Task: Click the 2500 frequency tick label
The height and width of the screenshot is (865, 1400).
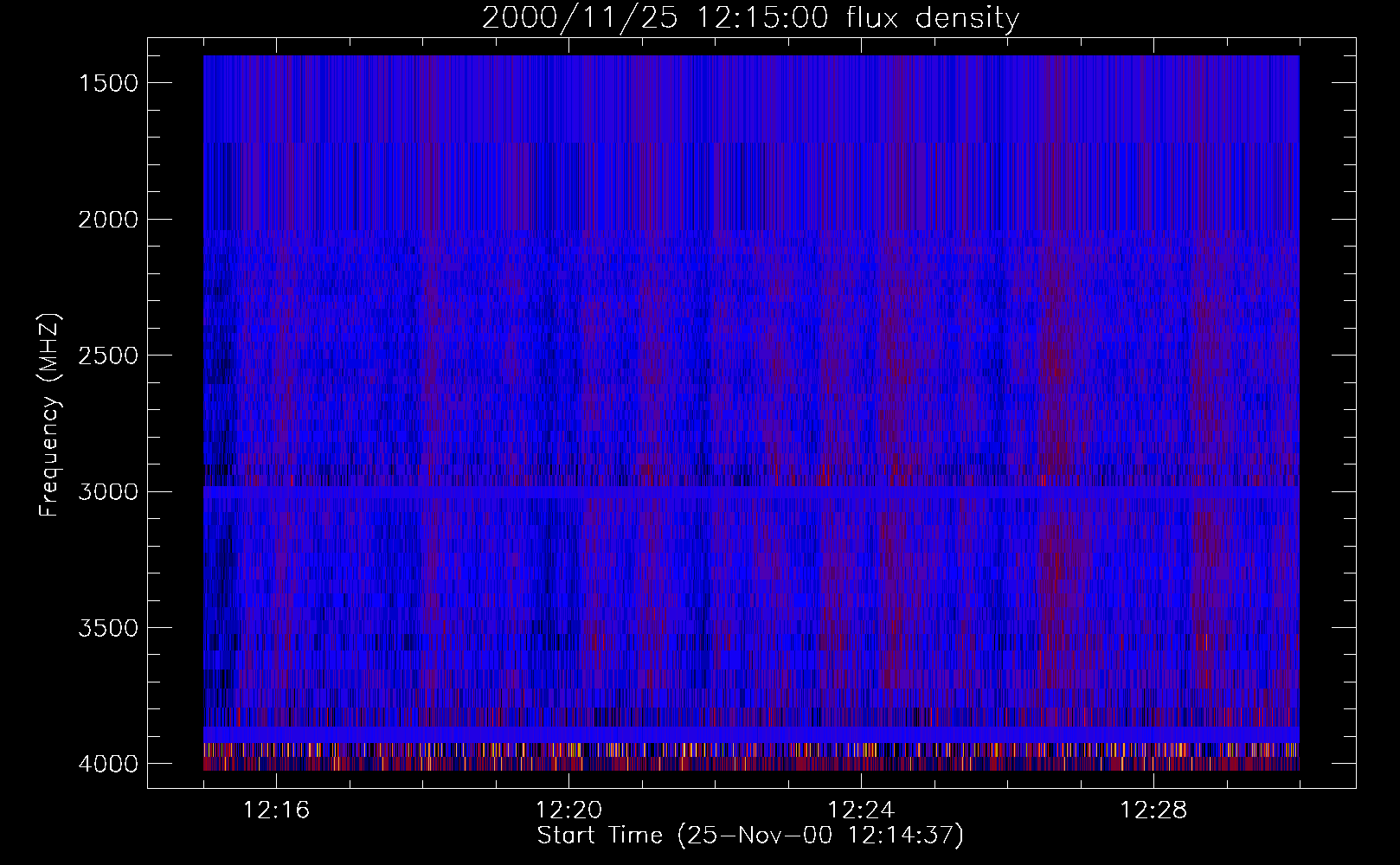Action: point(108,356)
